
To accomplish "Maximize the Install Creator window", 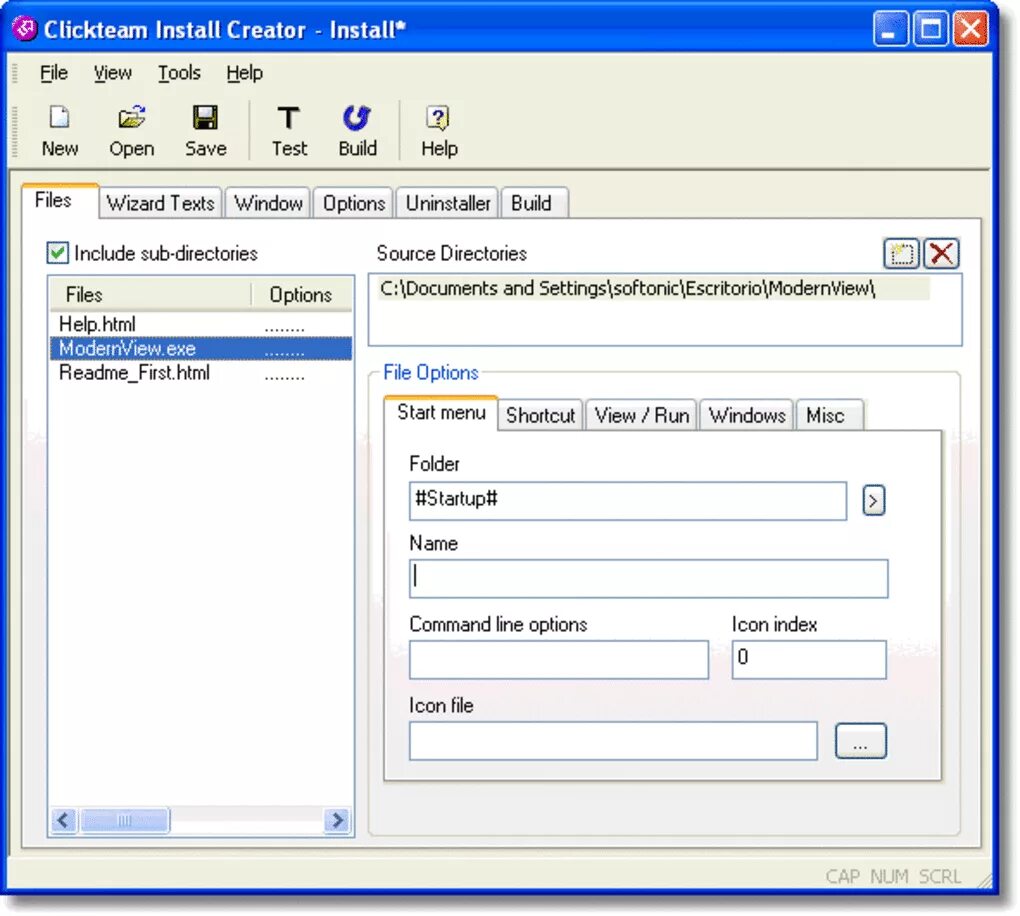I will [x=931, y=29].
